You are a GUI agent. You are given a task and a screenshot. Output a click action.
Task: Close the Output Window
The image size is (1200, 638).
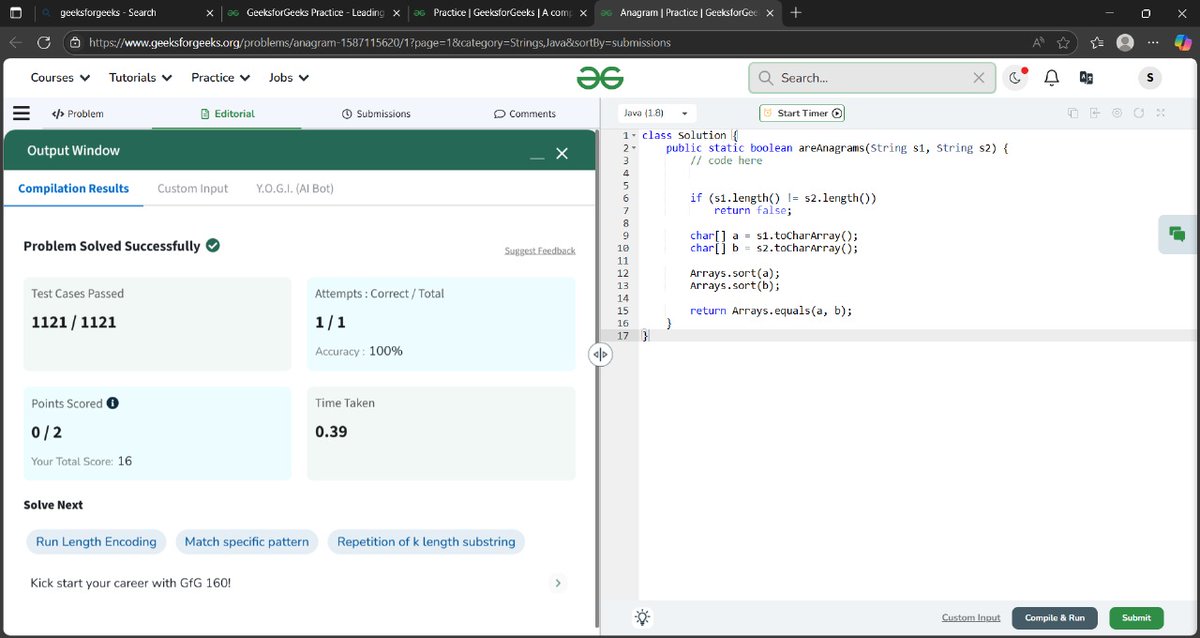click(562, 152)
